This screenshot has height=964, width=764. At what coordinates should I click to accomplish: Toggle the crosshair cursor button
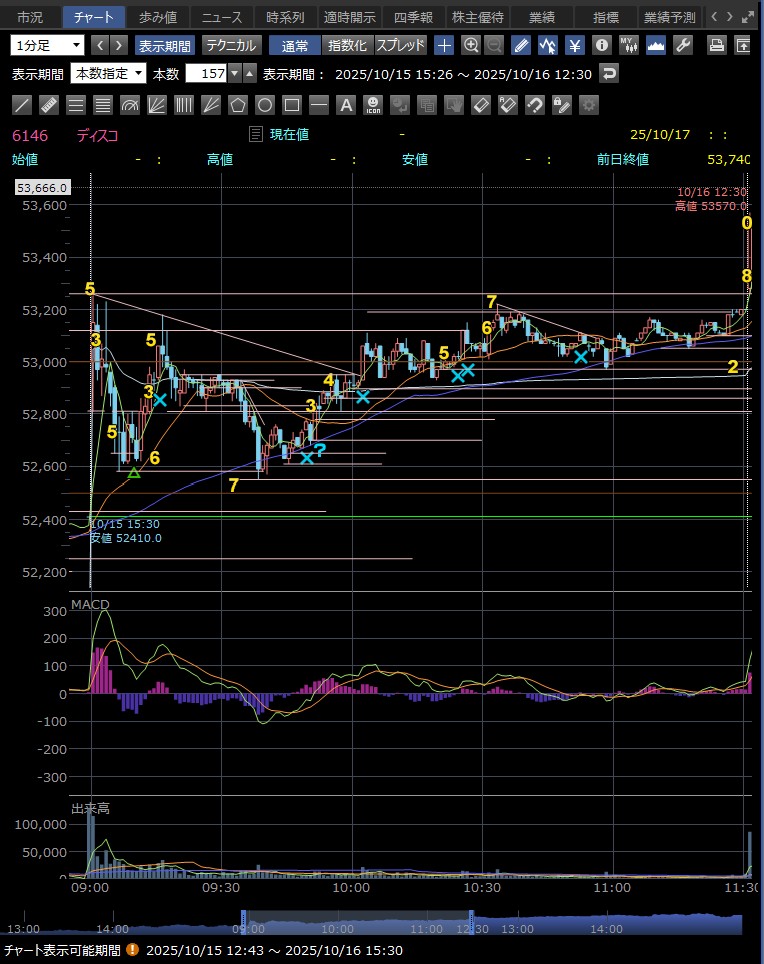point(444,45)
